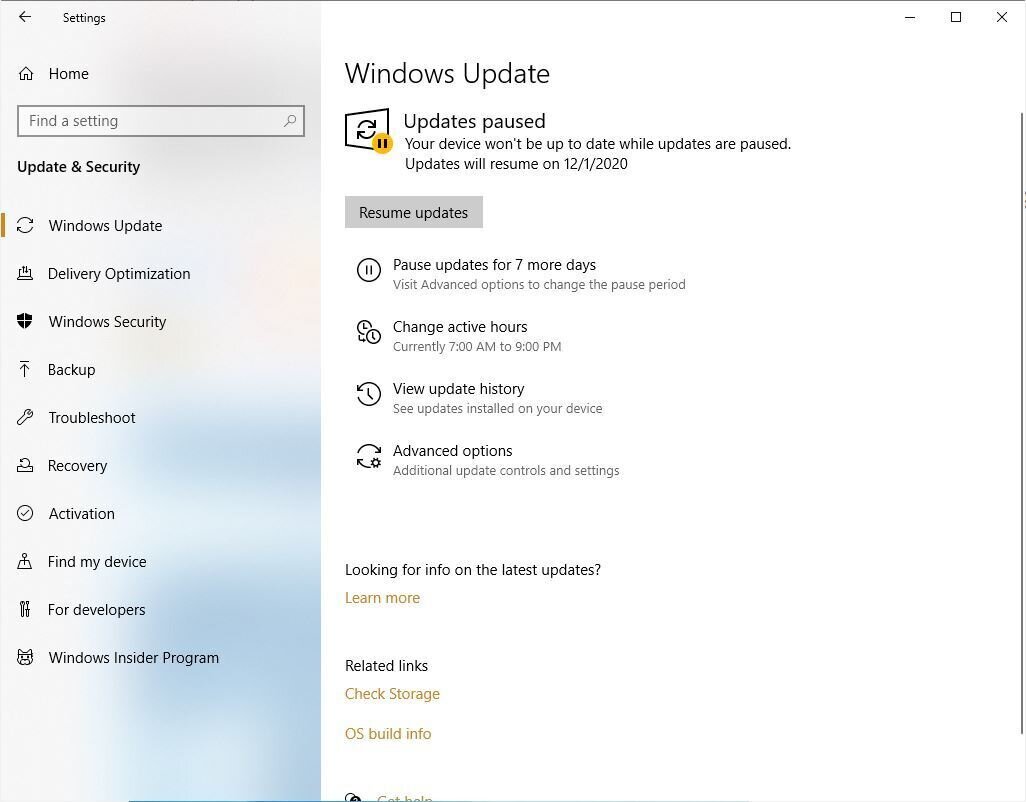The width and height of the screenshot is (1026, 802).
Task: Open Change active hours
Action: click(x=460, y=326)
